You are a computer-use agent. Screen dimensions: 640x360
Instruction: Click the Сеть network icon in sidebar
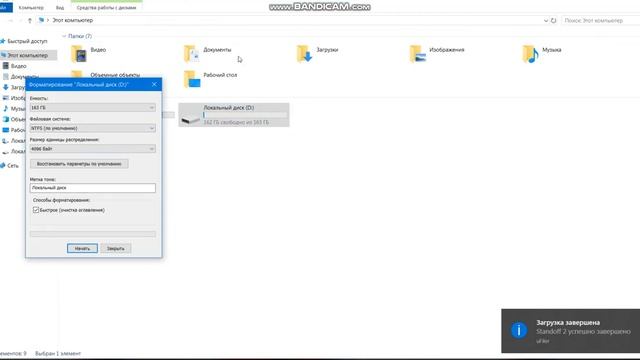pos(3,165)
